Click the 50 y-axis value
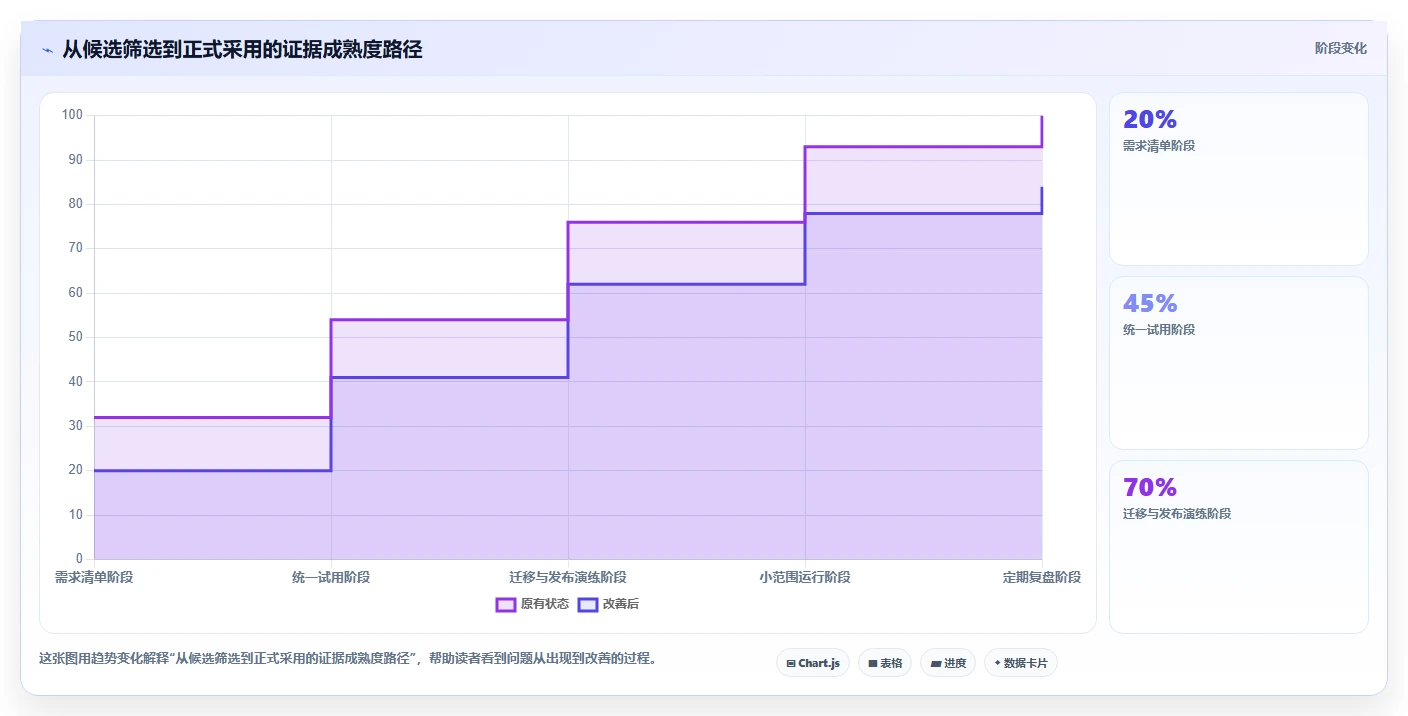Image resolution: width=1408 pixels, height=716 pixels. click(x=75, y=337)
